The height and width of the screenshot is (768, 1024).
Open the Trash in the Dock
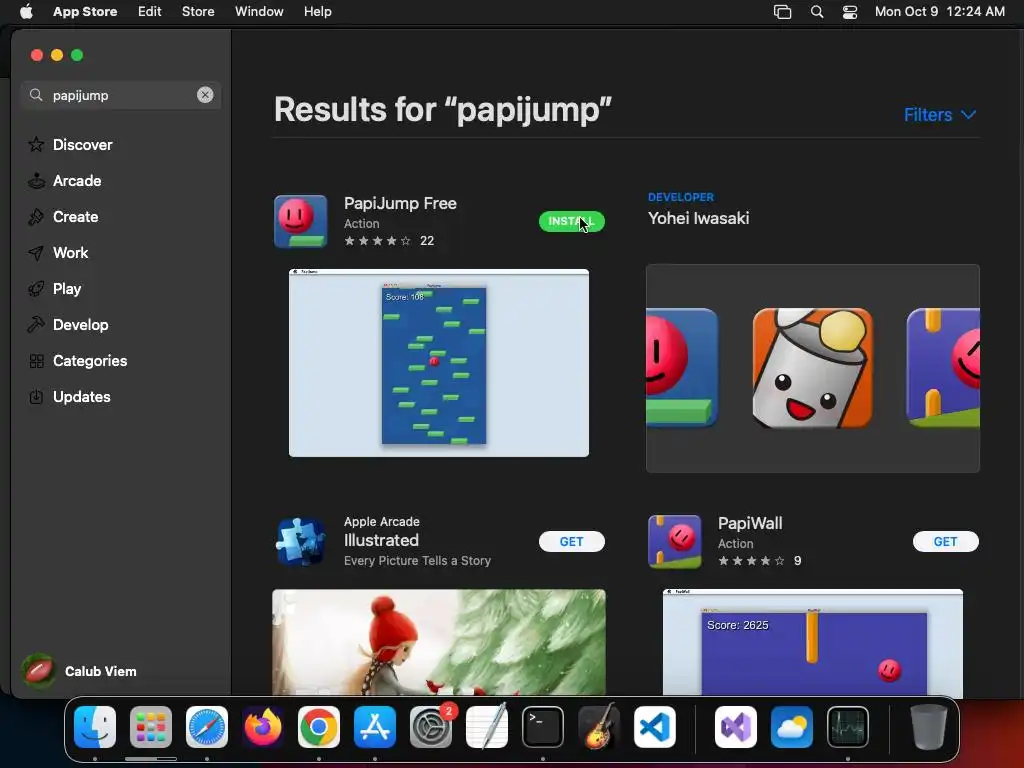(x=928, y=727)
